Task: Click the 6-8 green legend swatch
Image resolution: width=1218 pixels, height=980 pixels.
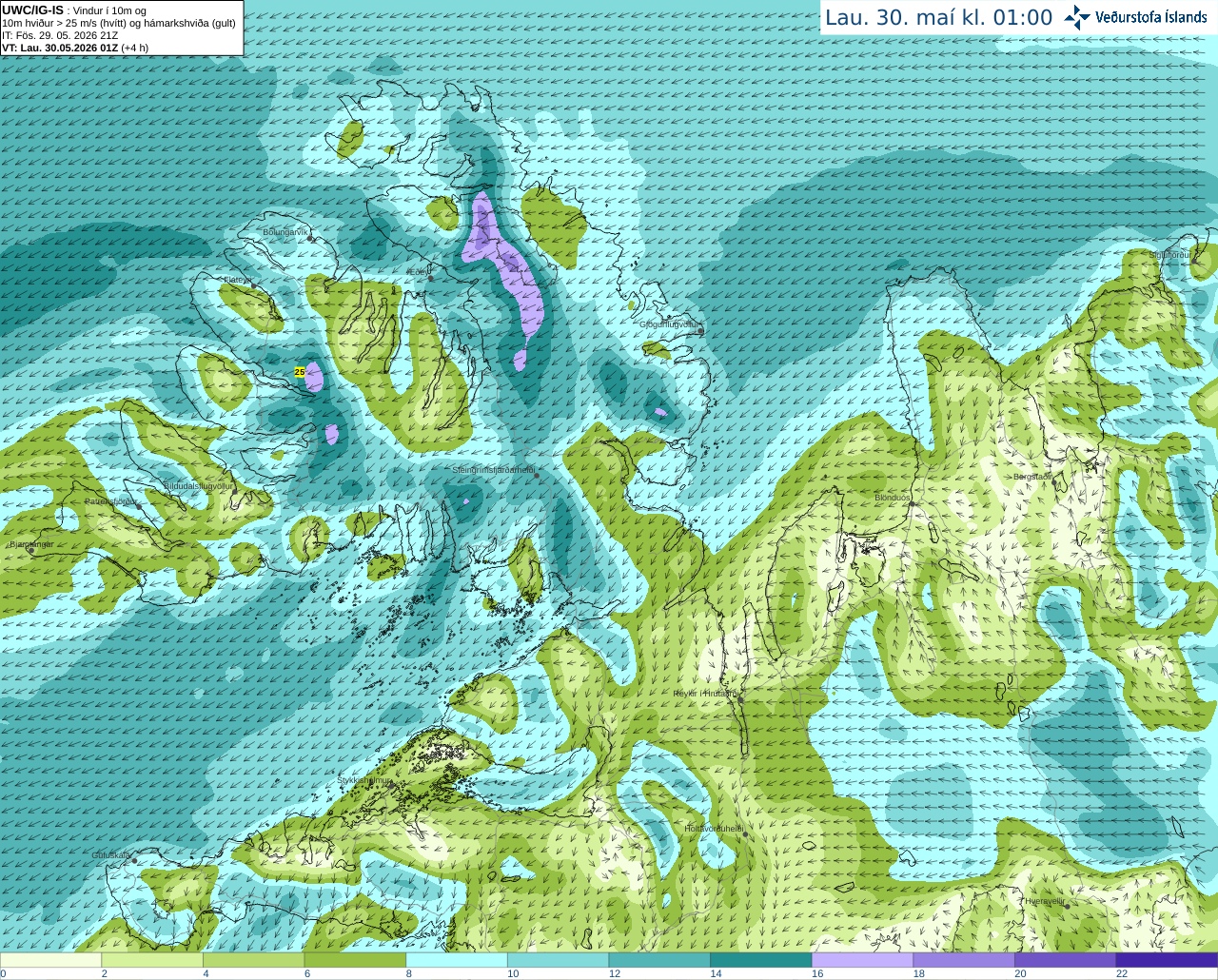Action: pyautogui.click(x=355, y=960)
